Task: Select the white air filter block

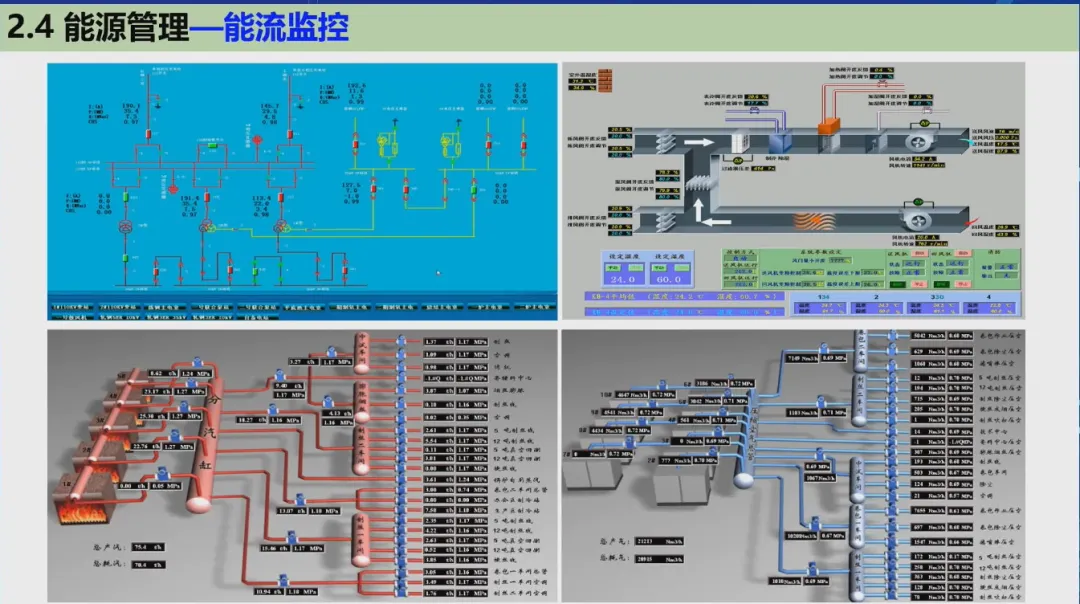Action: coord(740,143)
